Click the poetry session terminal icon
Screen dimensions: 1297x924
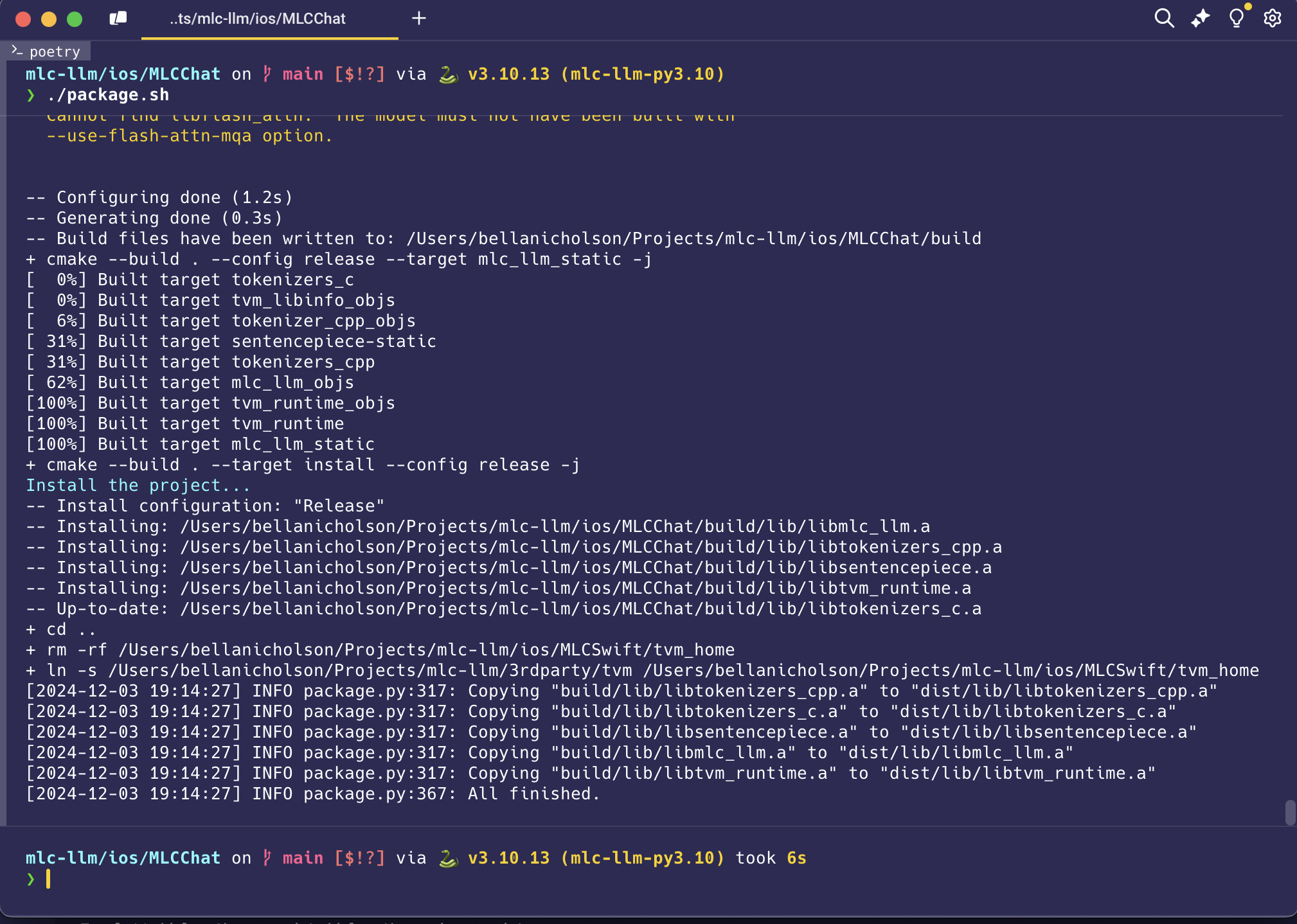pos(17,51)
